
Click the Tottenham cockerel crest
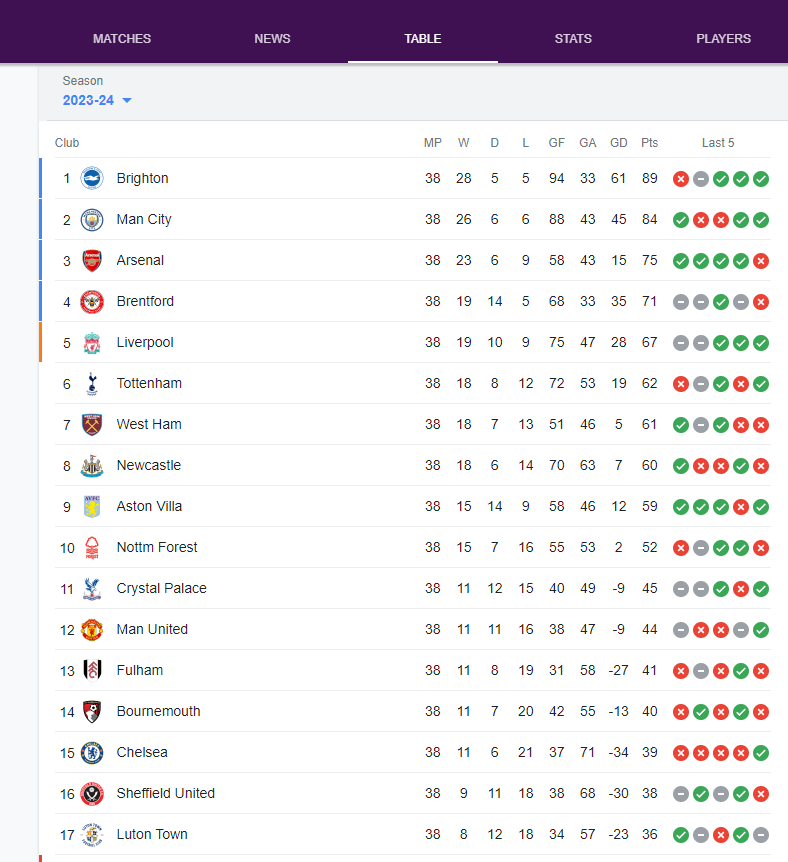[x=92, y=384]
